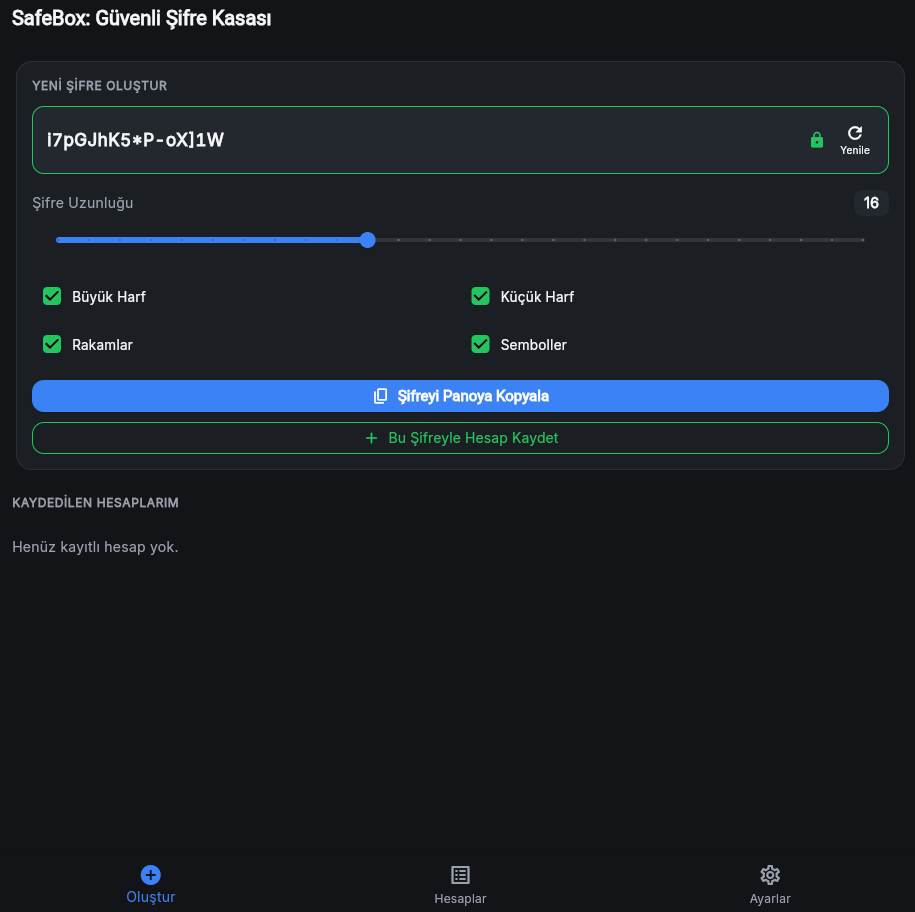Select the Oluştur tab label

pos(151,897)
